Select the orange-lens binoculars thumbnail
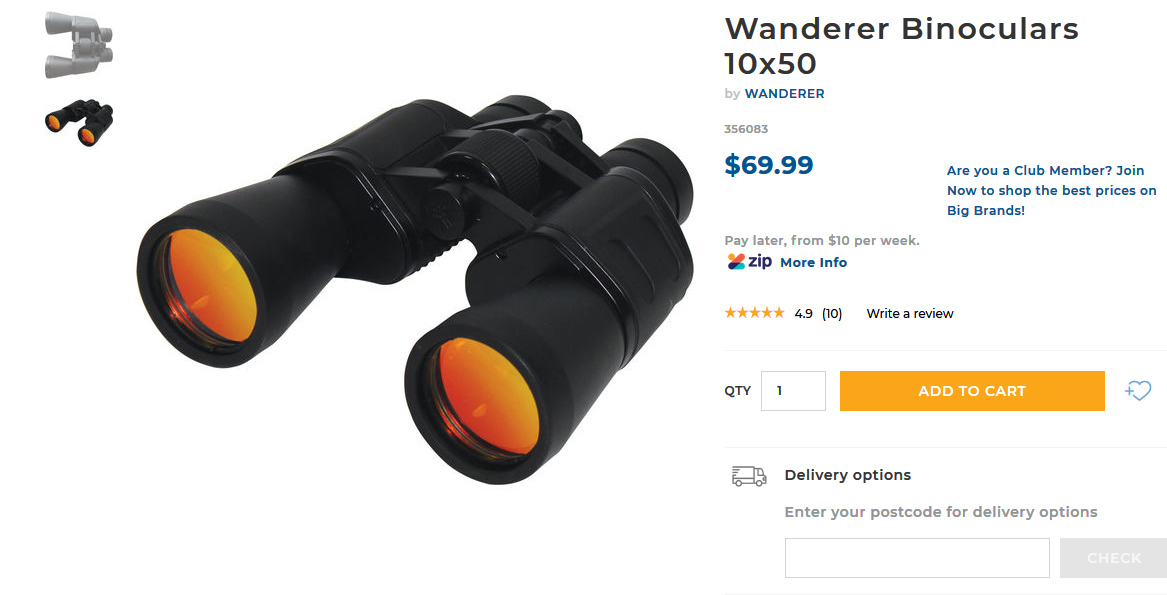The width and height of the screenshot is (1167, 595). coord(79,123)
